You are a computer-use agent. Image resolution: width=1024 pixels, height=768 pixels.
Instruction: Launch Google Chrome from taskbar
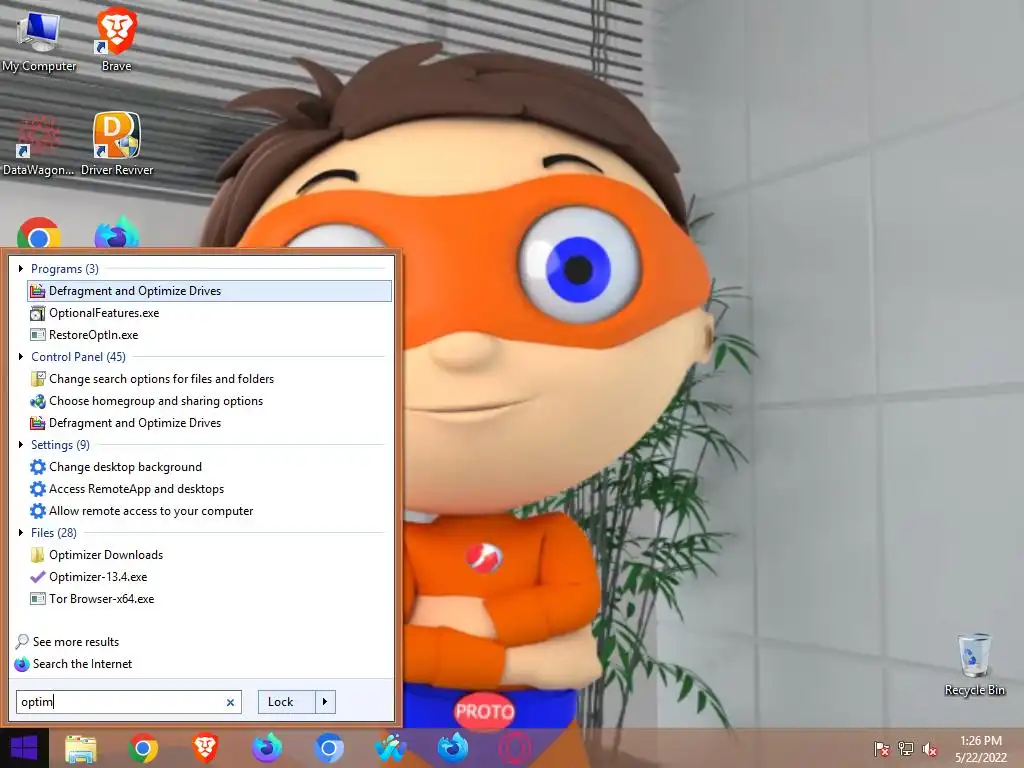[143, 748]
